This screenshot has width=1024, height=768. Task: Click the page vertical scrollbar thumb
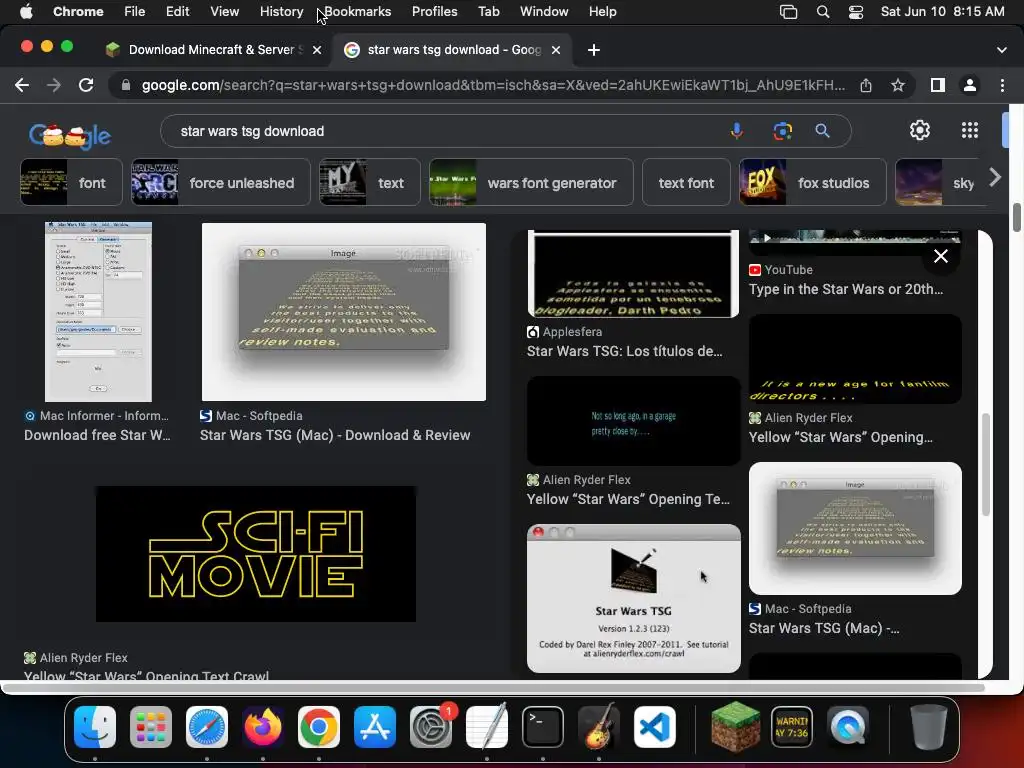coord(1017,217)
